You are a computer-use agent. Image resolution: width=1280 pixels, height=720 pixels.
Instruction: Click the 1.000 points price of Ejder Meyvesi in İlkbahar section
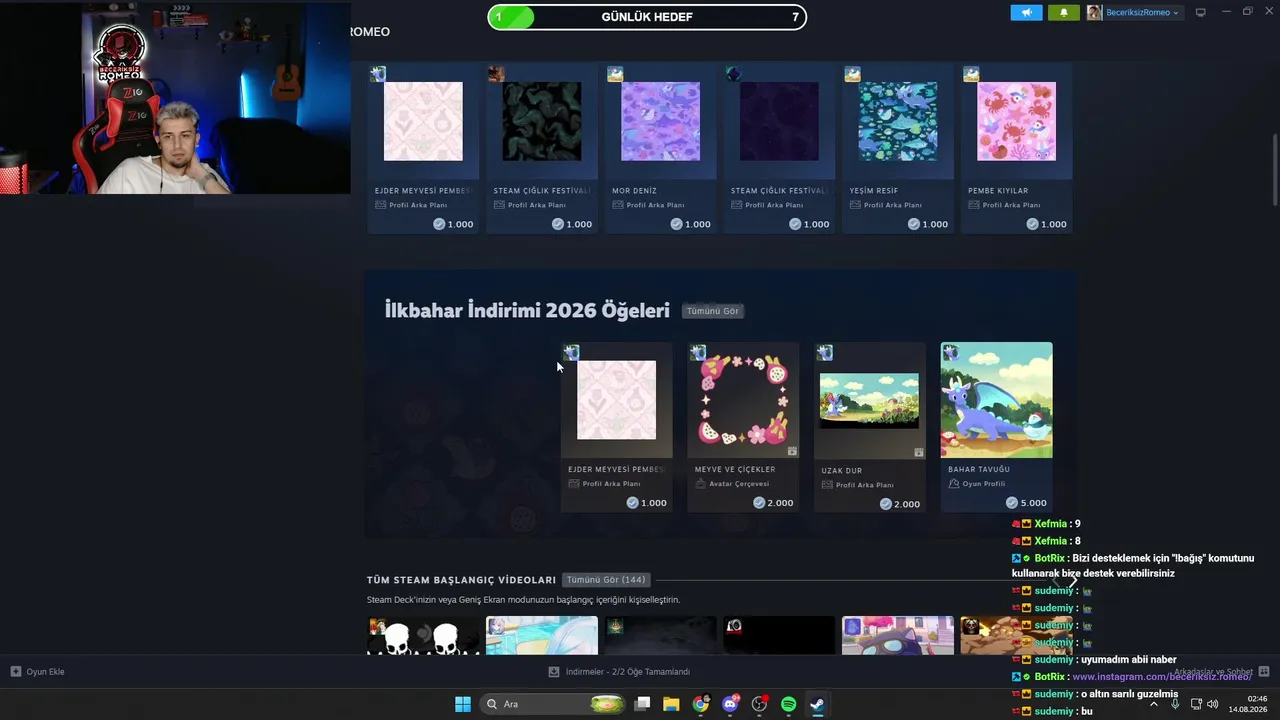point(647,503)
